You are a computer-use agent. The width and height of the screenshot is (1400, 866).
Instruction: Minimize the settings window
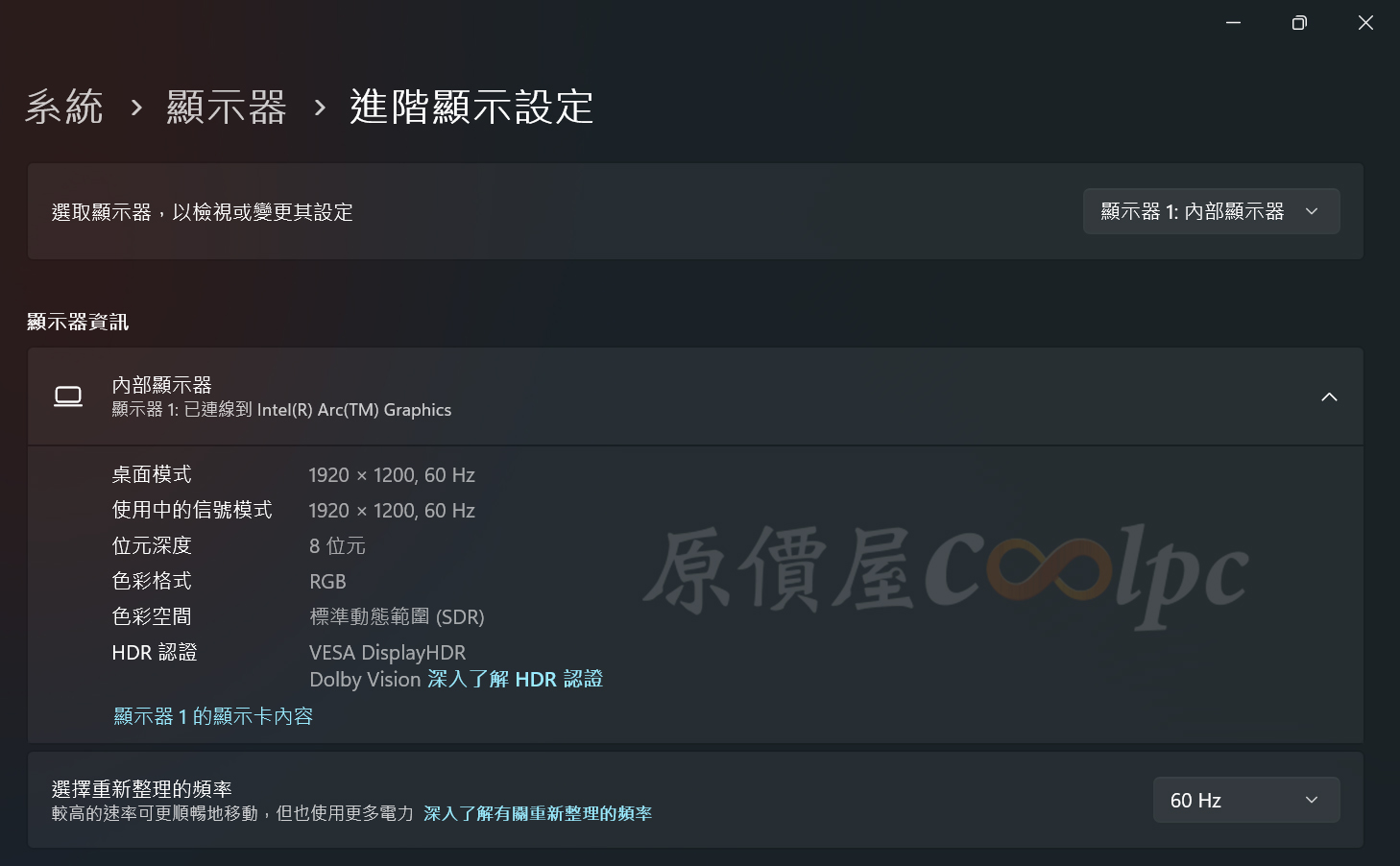[x=1234, y=22]
